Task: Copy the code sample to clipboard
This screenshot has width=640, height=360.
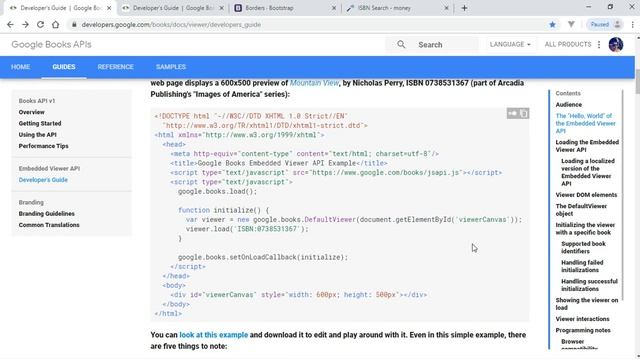Action: (524, 113)
